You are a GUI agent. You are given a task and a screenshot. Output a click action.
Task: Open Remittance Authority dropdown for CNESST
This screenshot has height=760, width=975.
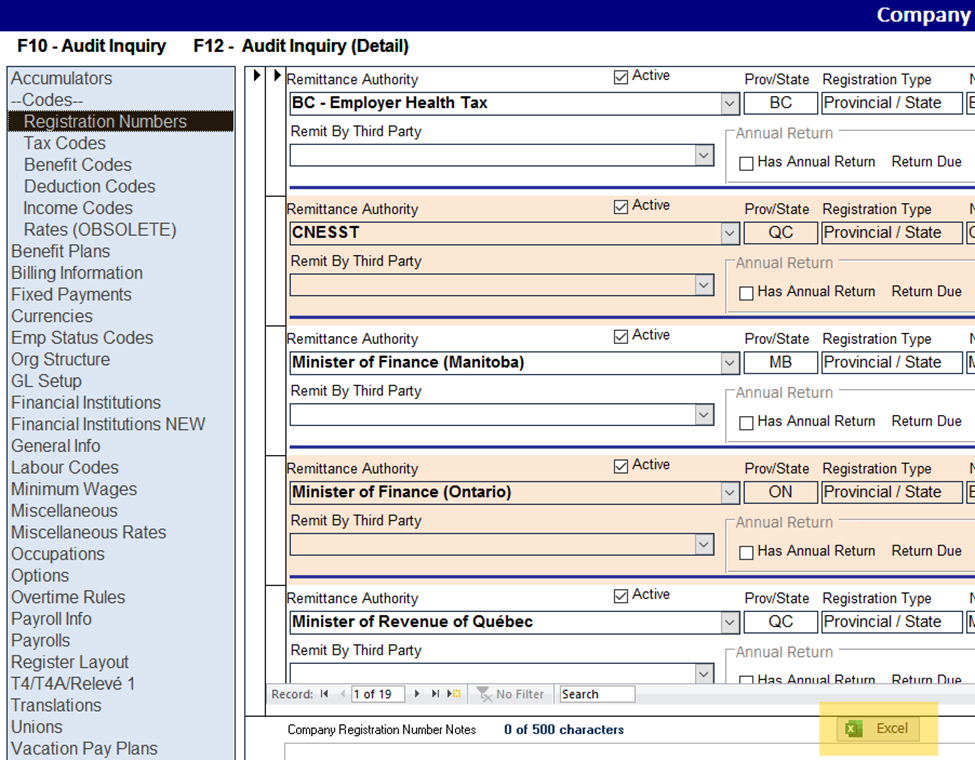[730, 233]
